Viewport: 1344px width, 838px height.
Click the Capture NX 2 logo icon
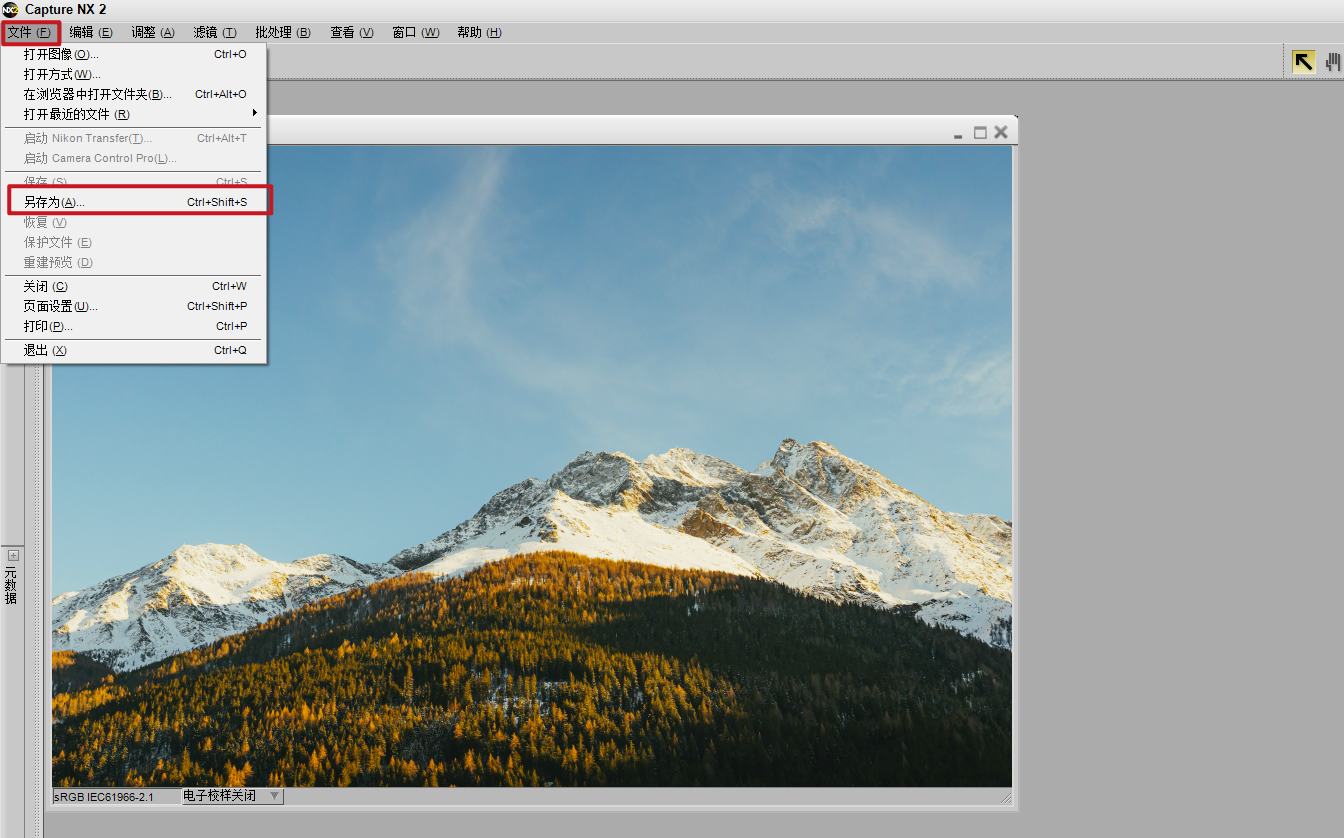point(10,9)
